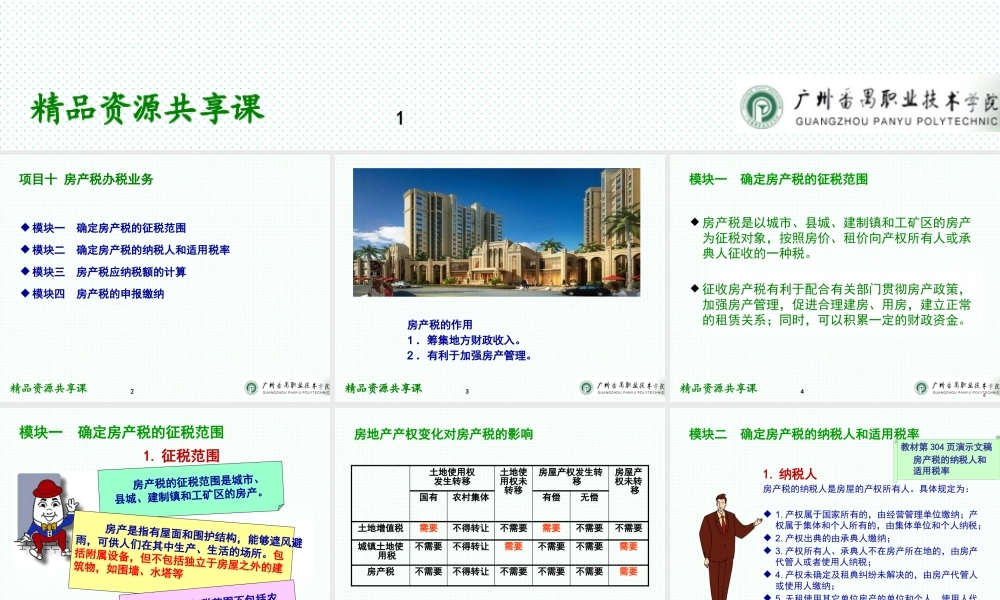1000x600 pixels.
Task: Click the diamond bullet before 产权属于国家所有 item
Action: click(767, 513)
